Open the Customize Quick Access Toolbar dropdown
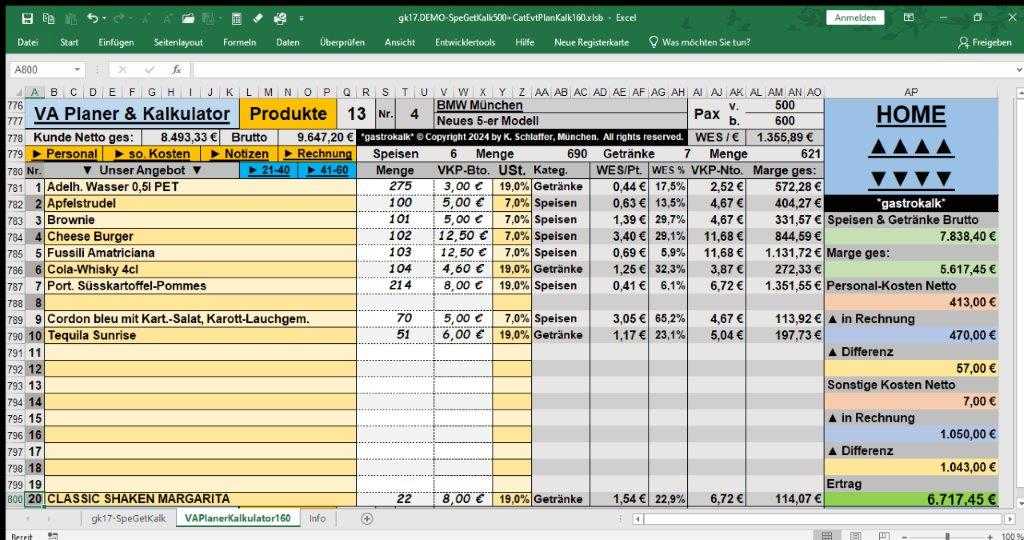 302,18
